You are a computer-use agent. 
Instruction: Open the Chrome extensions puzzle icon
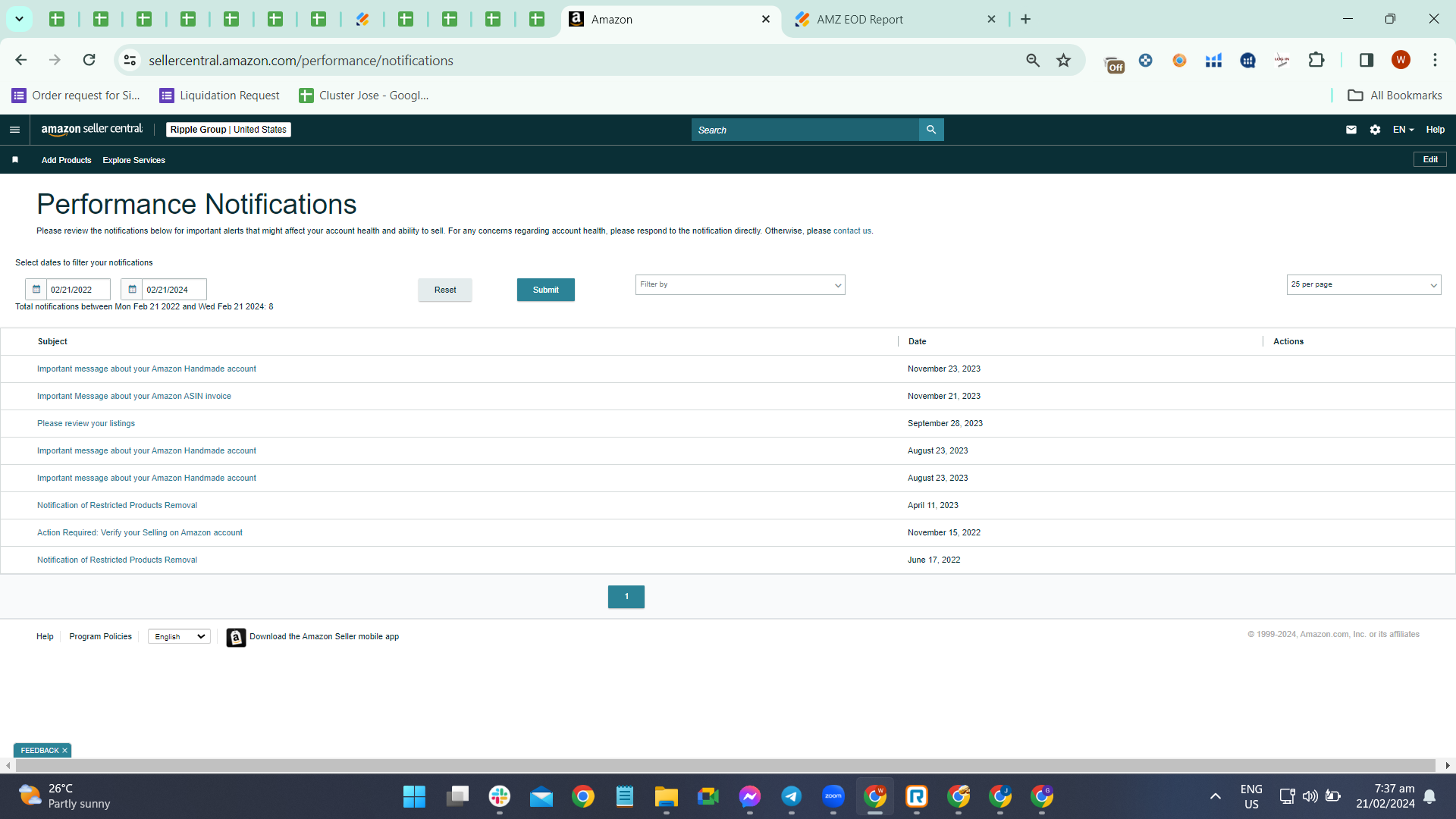pos(1316,60)
